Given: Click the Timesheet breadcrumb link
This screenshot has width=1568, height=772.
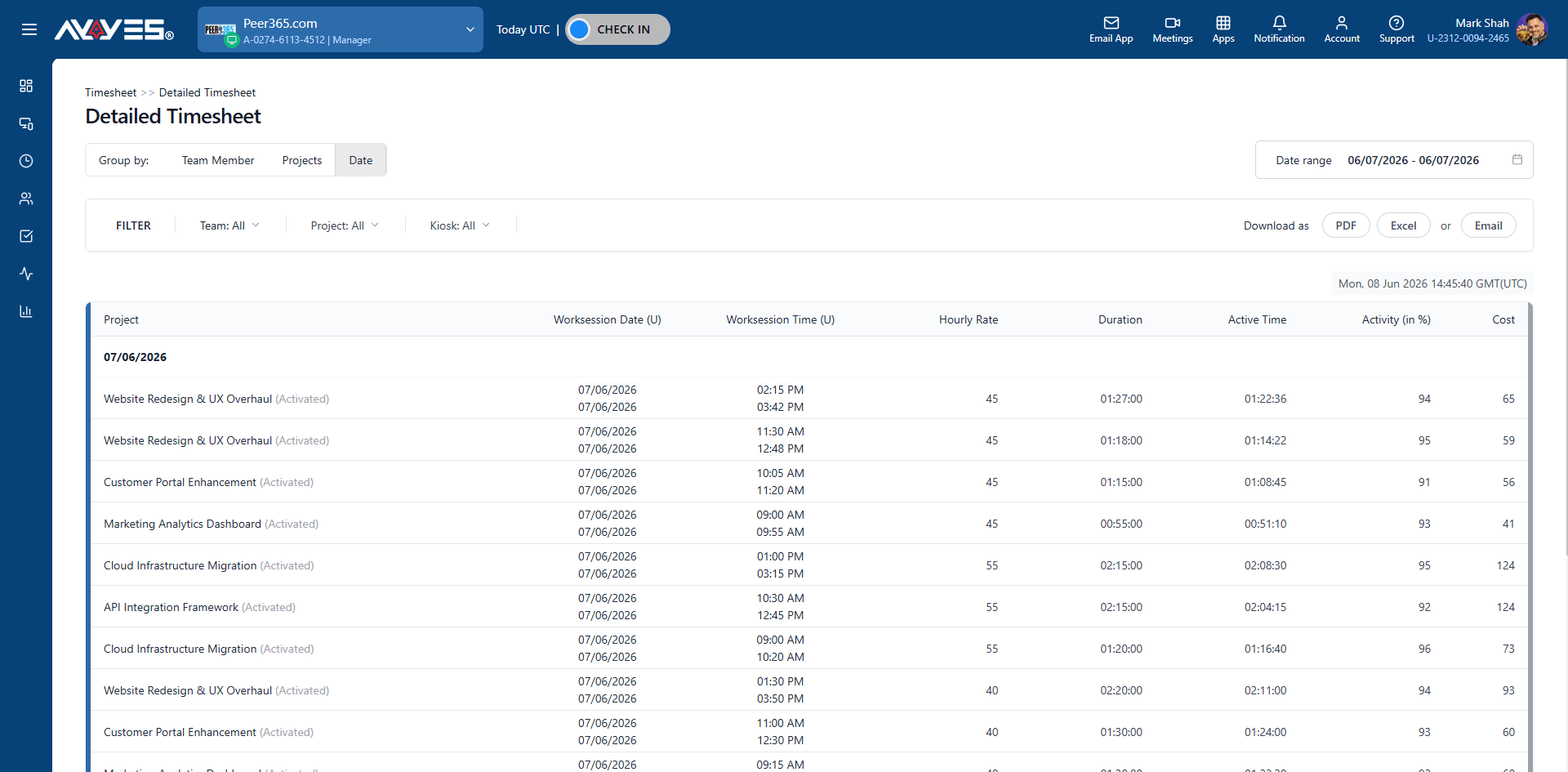Looking at the screenshot, I should (x=111, y=92).
